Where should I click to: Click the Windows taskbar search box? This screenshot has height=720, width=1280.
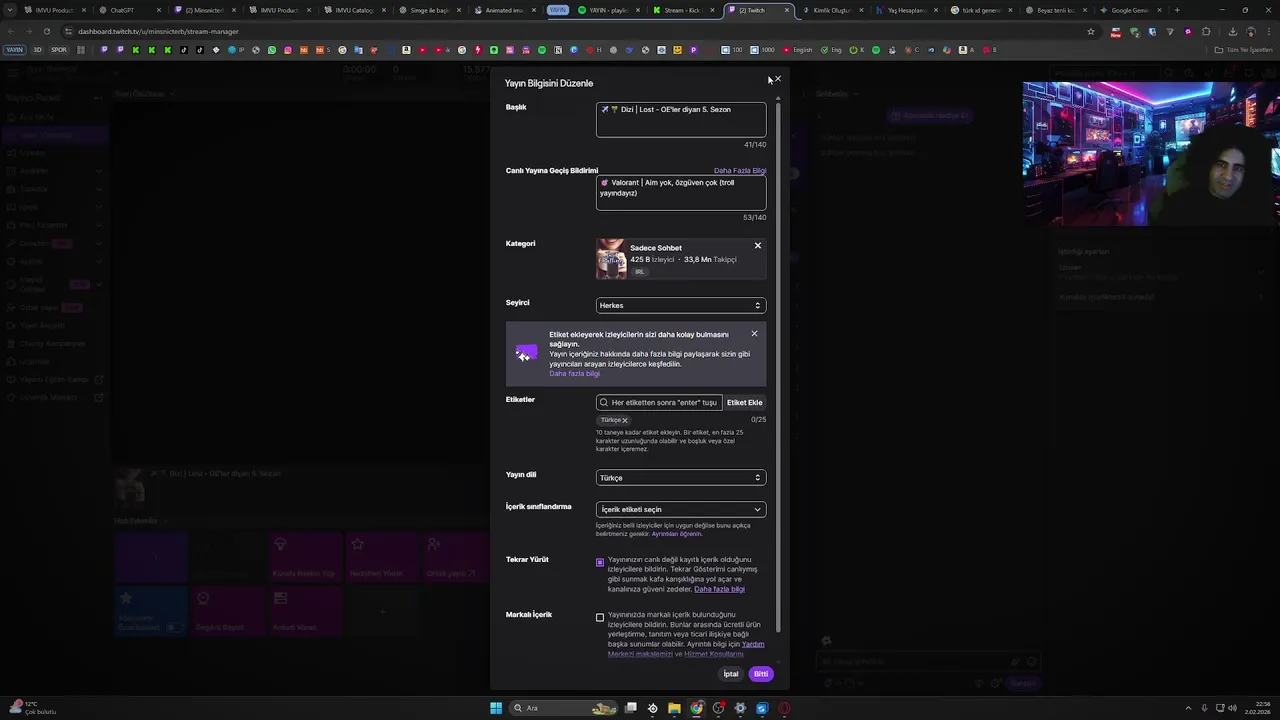563,708
